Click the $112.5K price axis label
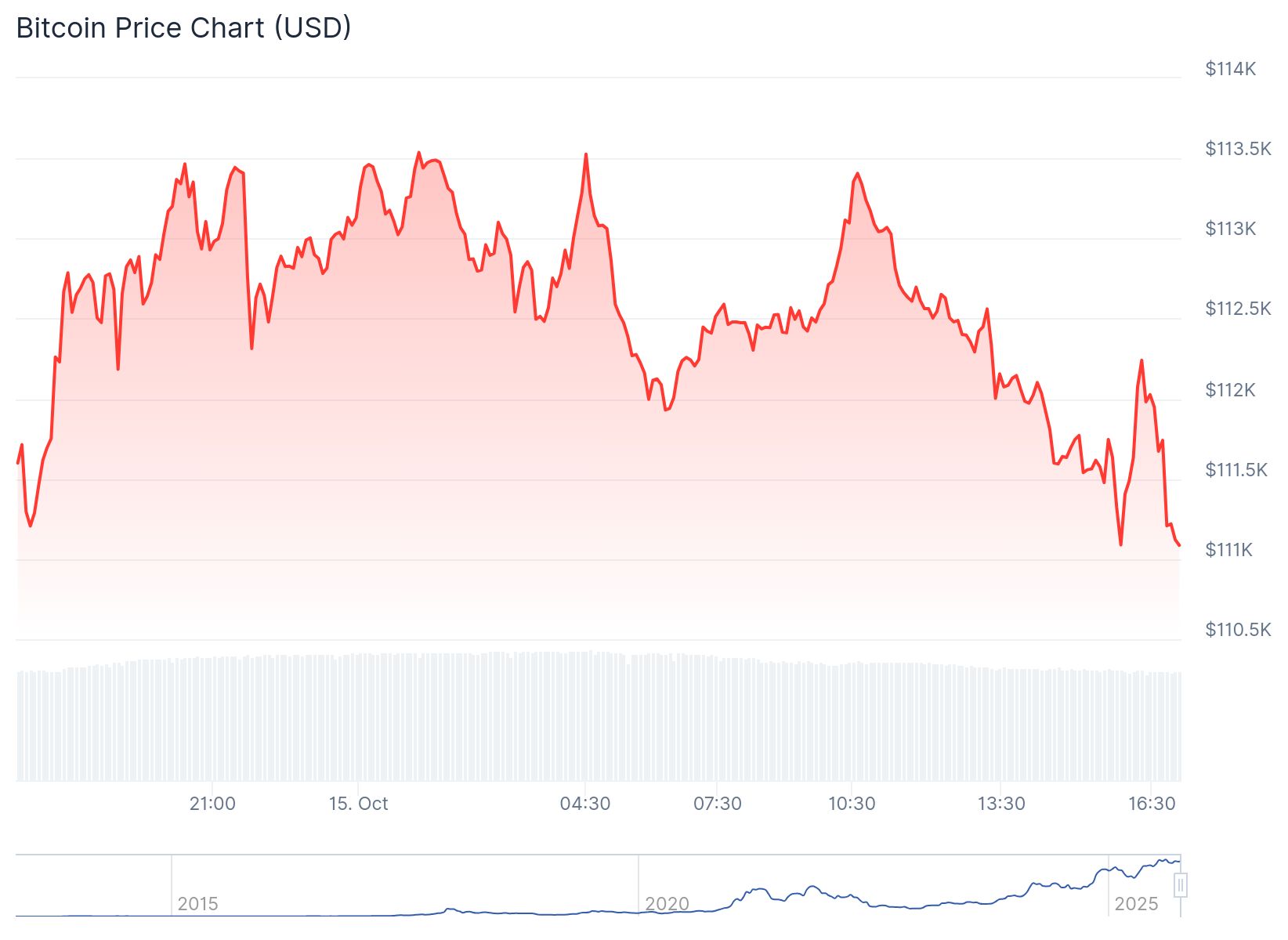Viewport: 1288px width, 940px height. click(x=1238, y=309)
